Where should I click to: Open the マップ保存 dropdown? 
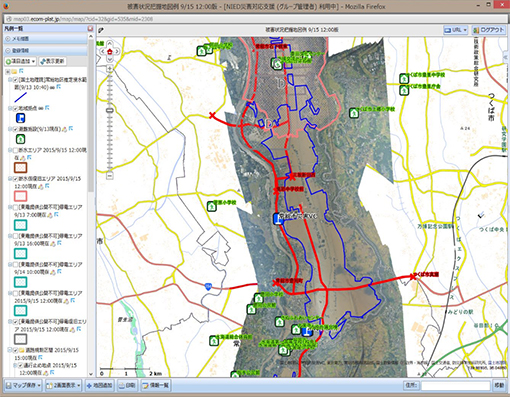[23, 386]
